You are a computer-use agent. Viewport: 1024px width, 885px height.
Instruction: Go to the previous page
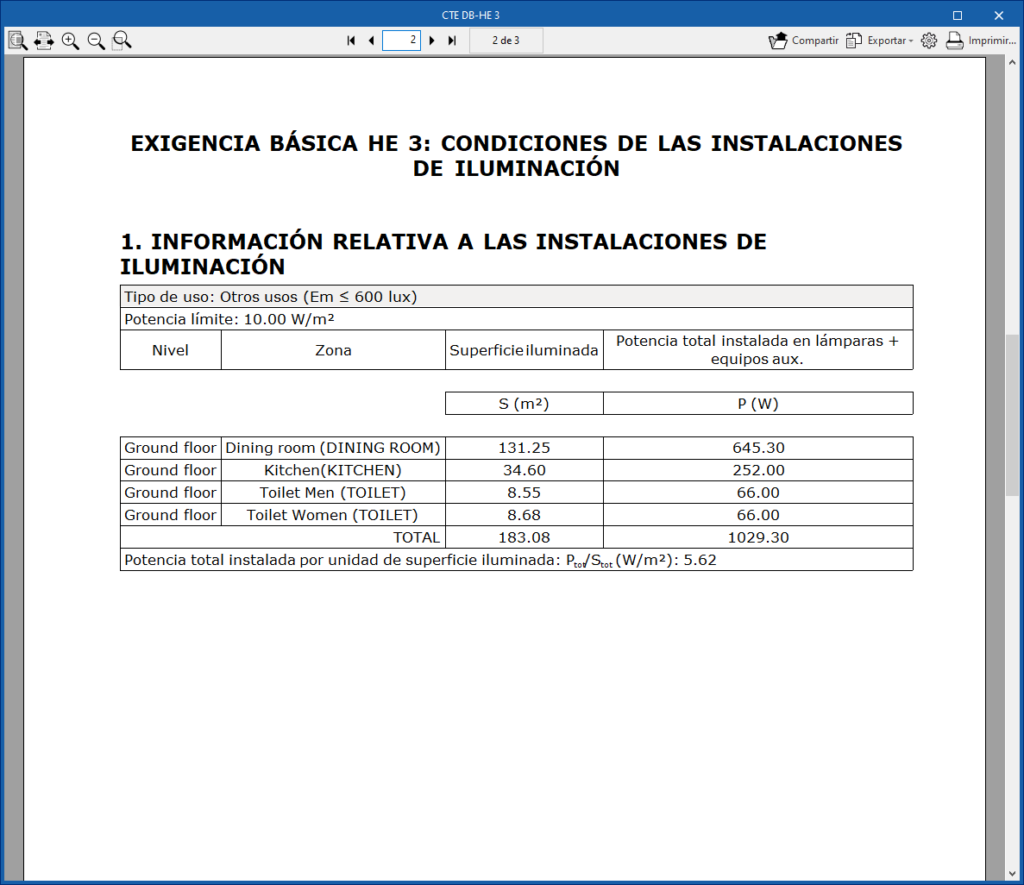[372, 40]
